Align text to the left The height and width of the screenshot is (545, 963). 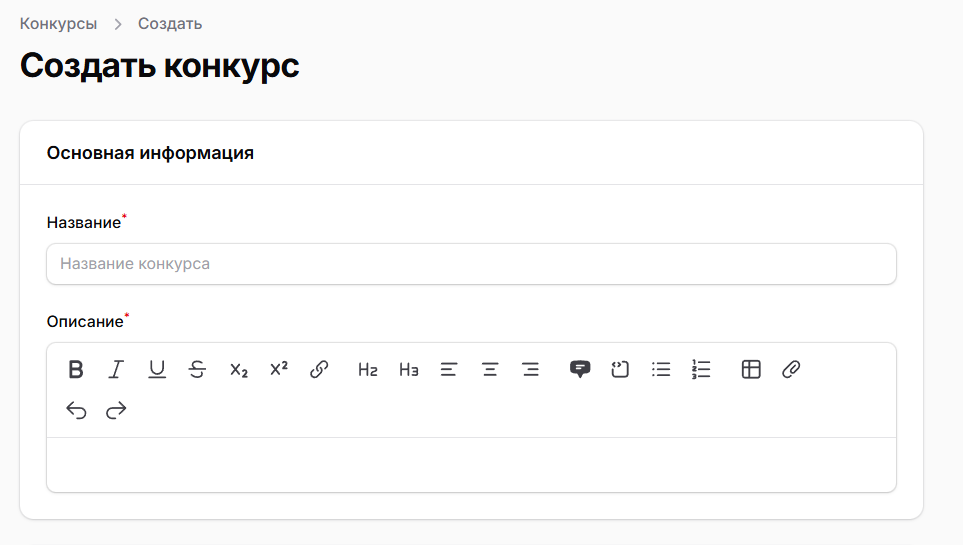(449, 369)
